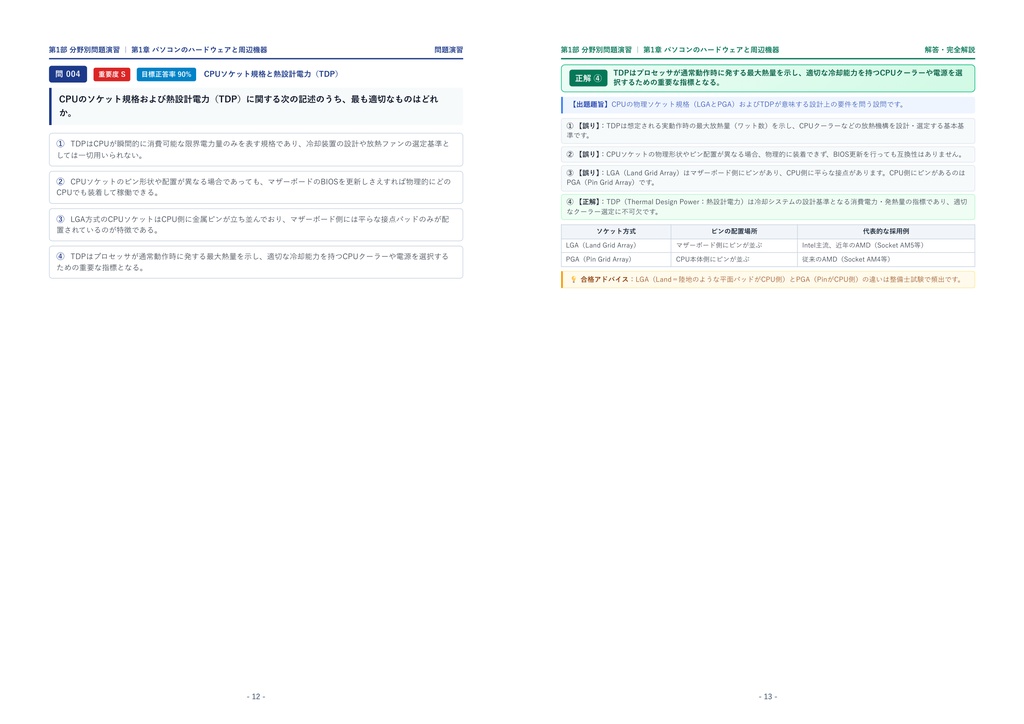This screenshot has height=724, width=1024.
Task: Click the question stem starting CPUのソケット規格および
Action: 256,106
